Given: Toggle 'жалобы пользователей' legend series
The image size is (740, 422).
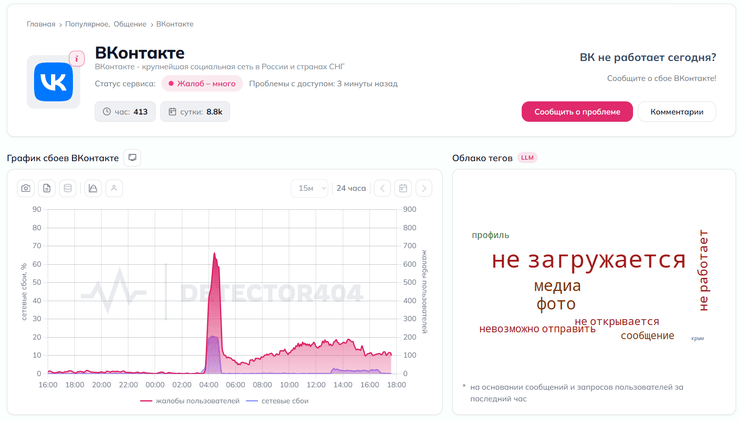Looking at the screenshot, I should [190, 401].
